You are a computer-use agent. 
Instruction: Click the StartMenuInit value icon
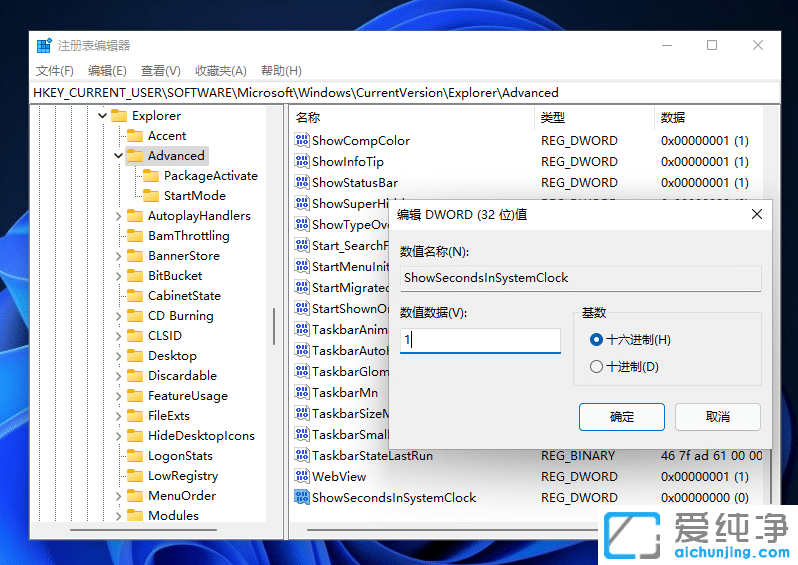click(302, 266)
